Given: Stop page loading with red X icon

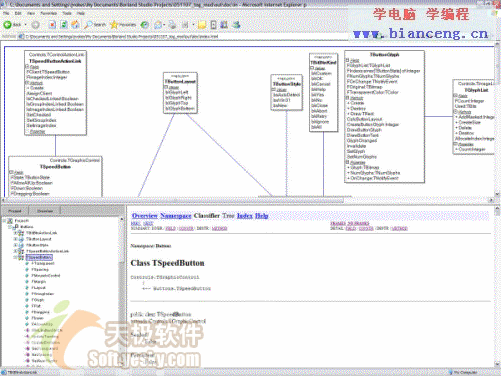Looking at the screenshot, I should [x=52, y=25].
